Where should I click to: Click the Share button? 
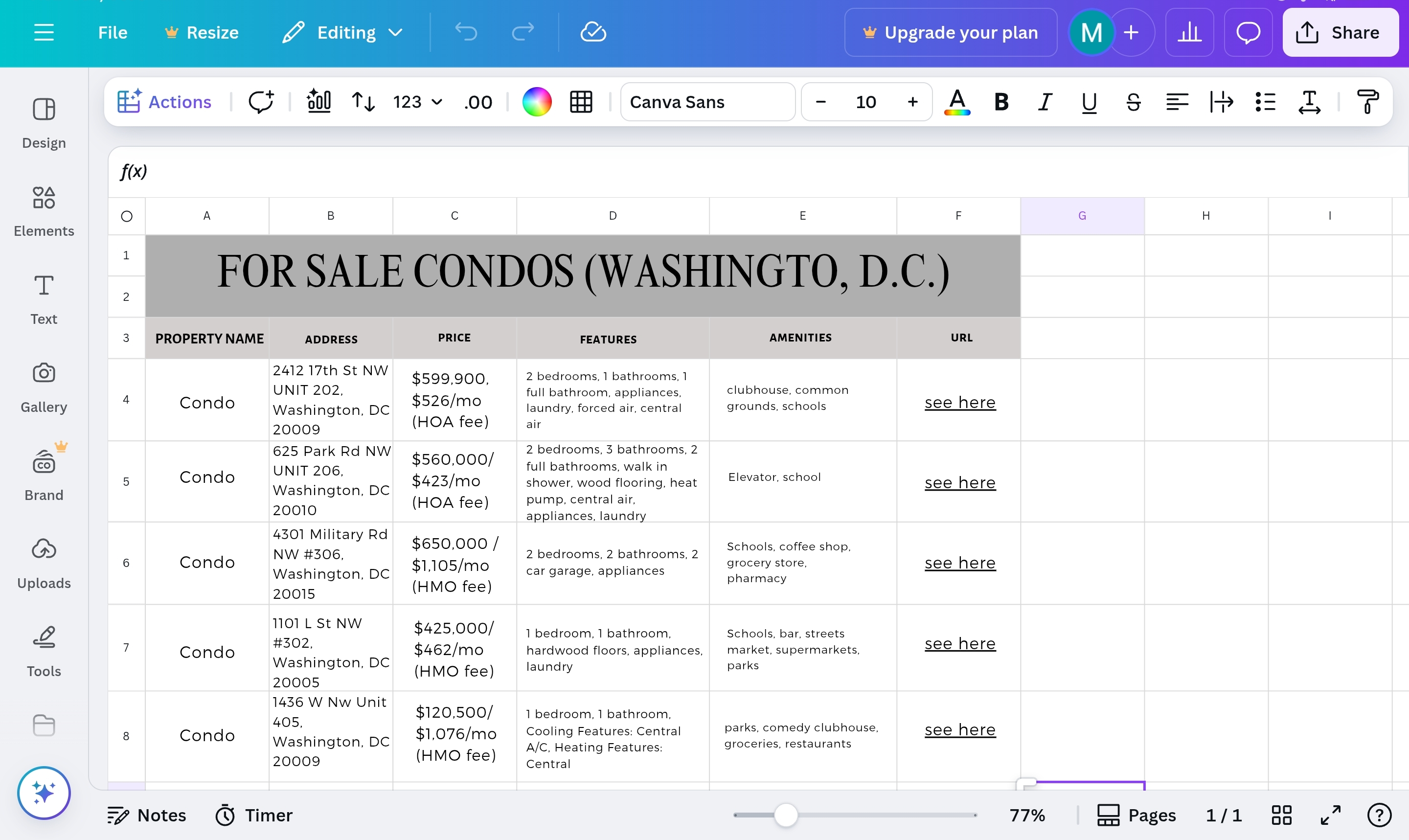click(x=1340, y=32)
